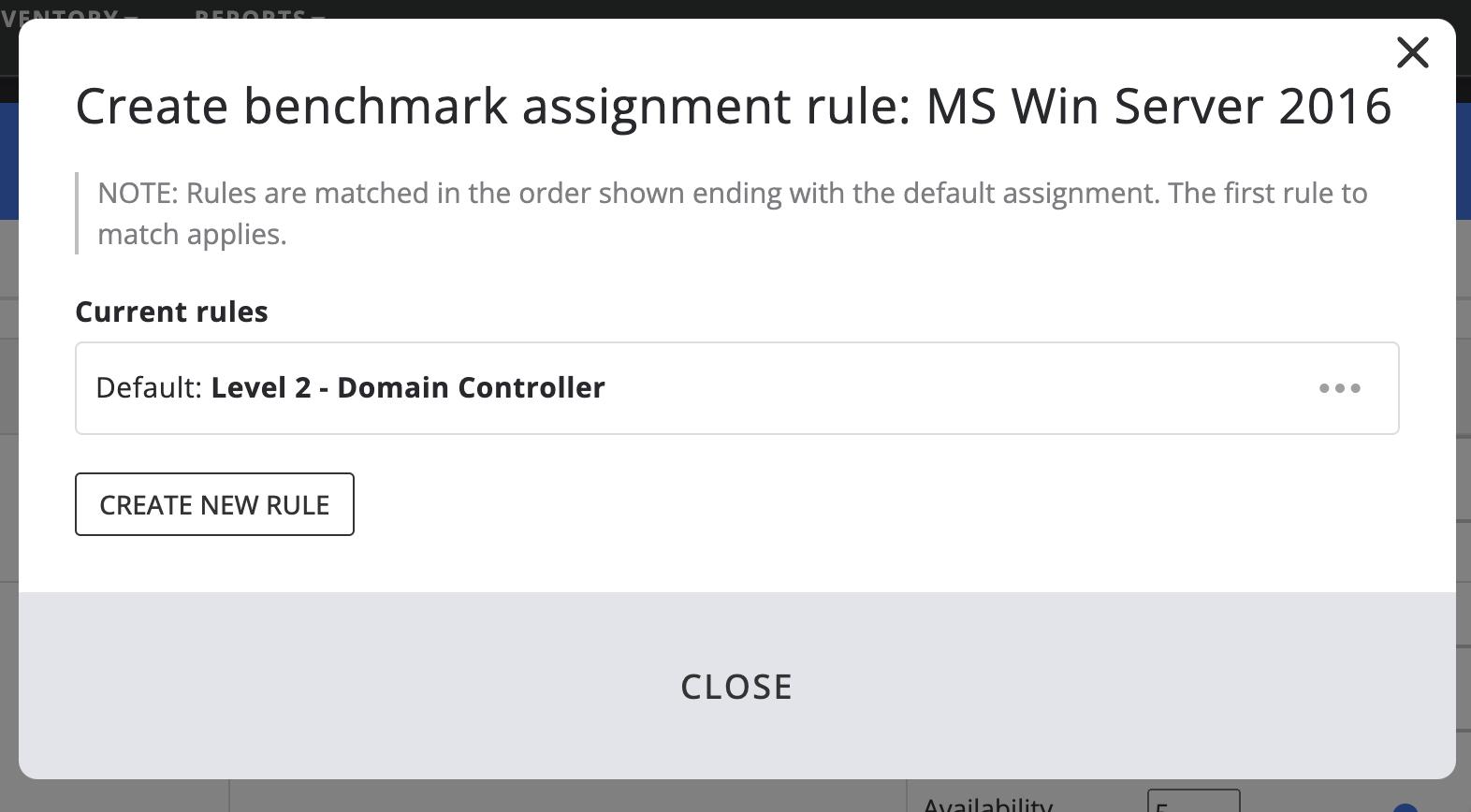This screenshot has width=1471, height=812.
Task: Click the Availability input field
Action: click(x=1193, y=803)
